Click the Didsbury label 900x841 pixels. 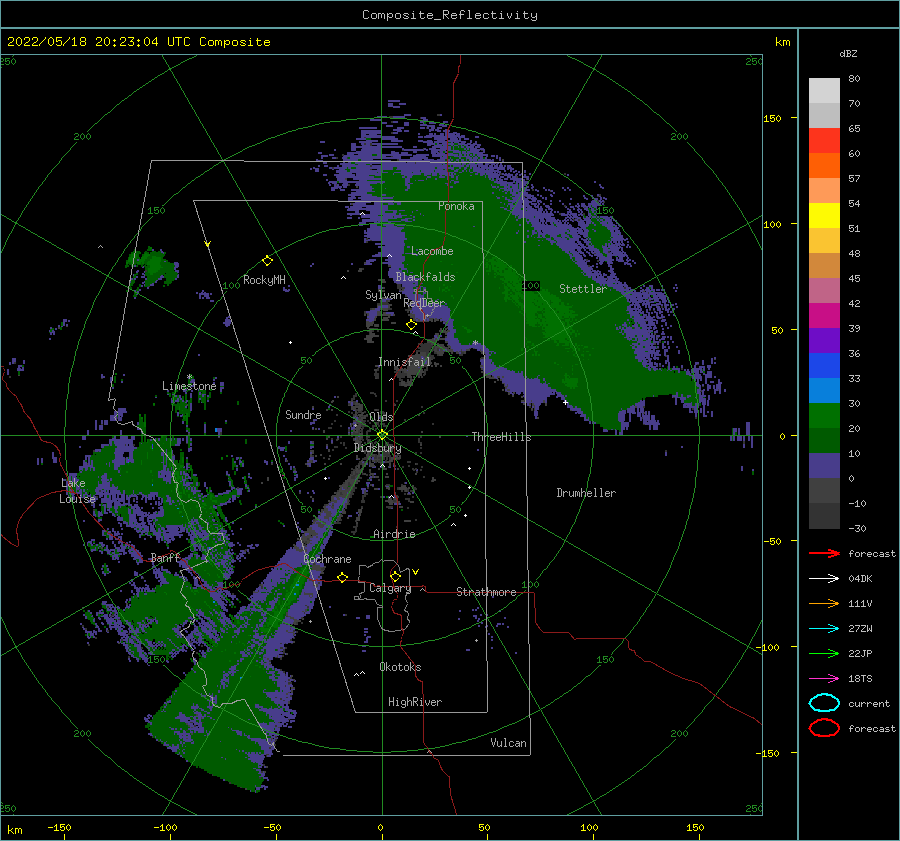click(378, 448)
